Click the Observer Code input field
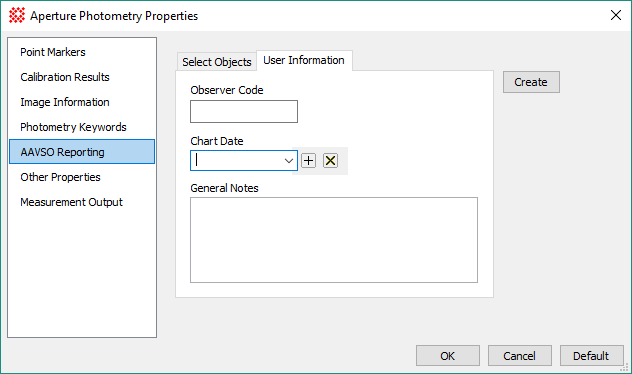 click(x=244, y=112)
